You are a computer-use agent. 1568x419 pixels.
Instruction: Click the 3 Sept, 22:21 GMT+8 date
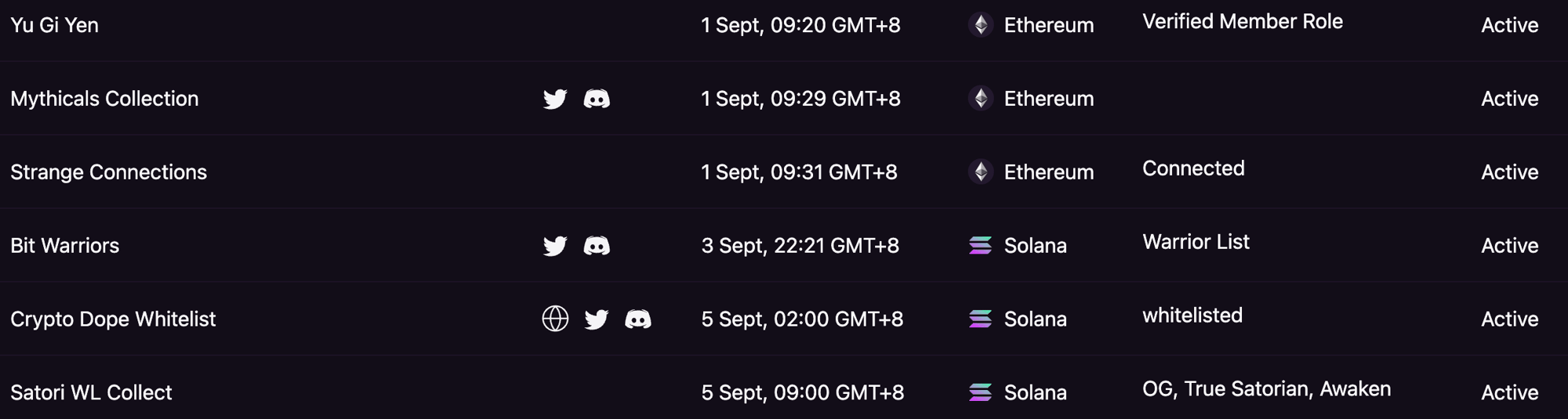tap(800, 246)
